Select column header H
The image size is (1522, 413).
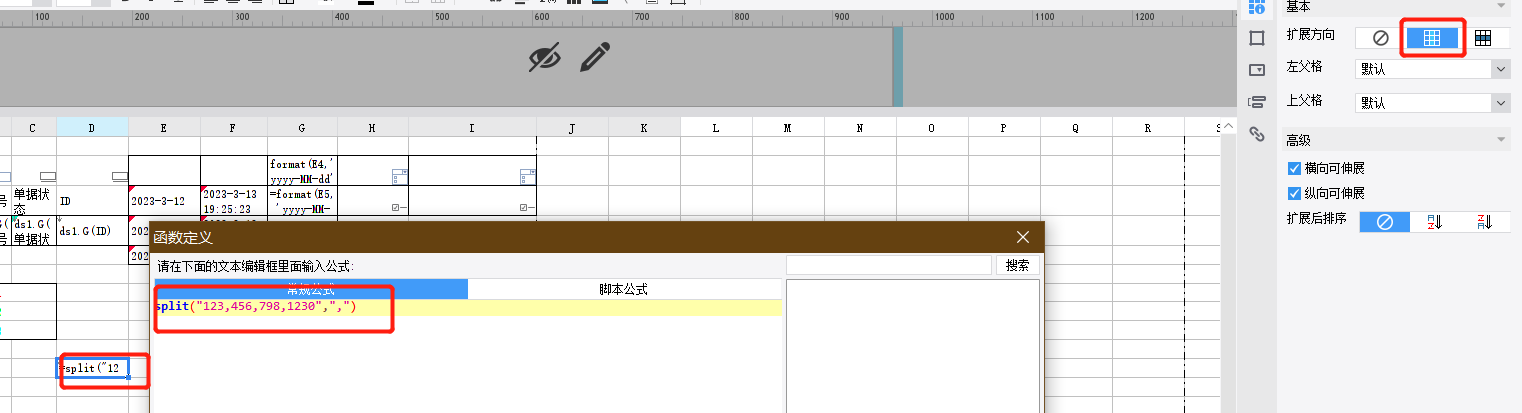pos(372,127)
